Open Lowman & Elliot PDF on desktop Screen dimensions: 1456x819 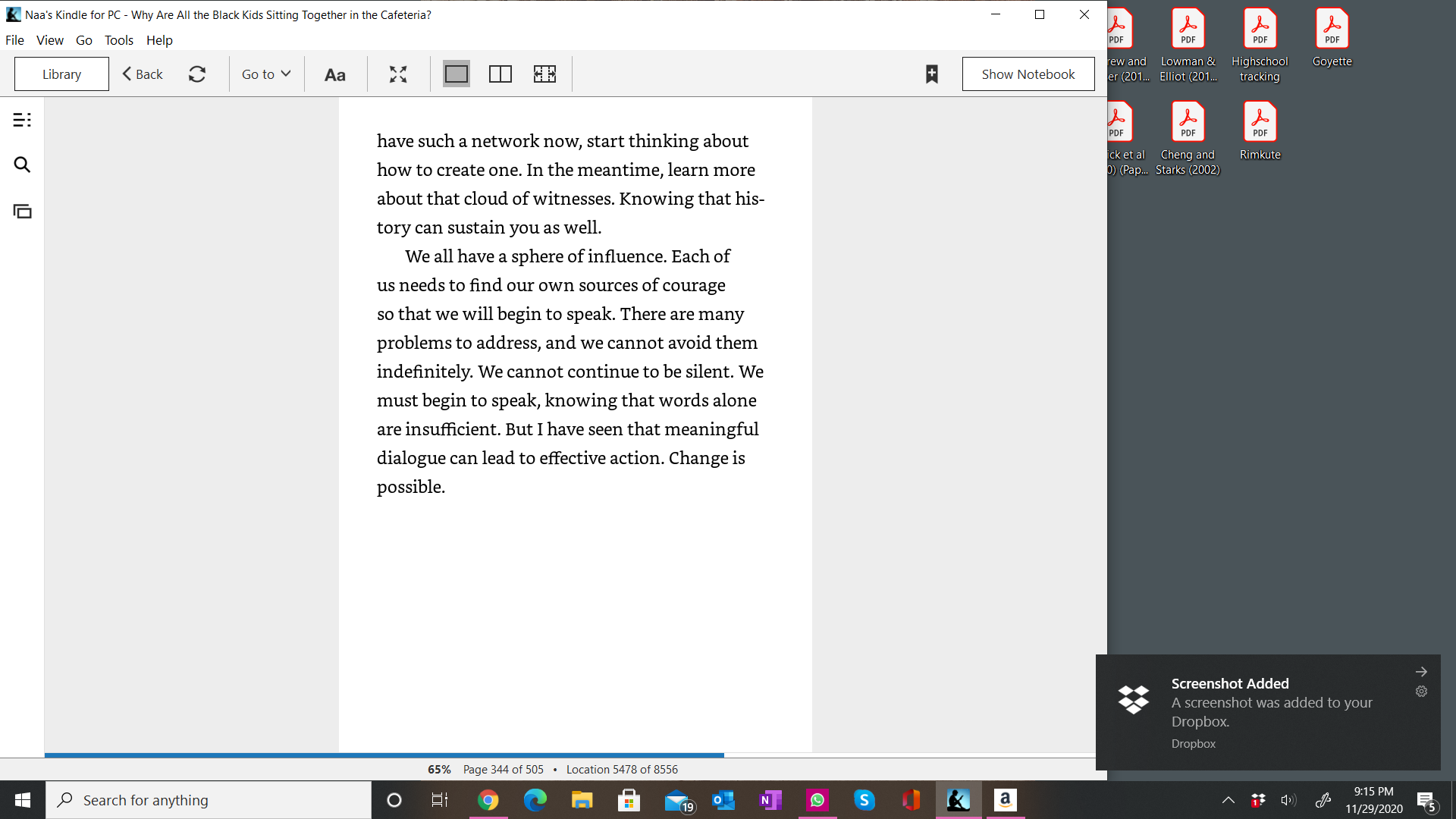click(1188, 45)
